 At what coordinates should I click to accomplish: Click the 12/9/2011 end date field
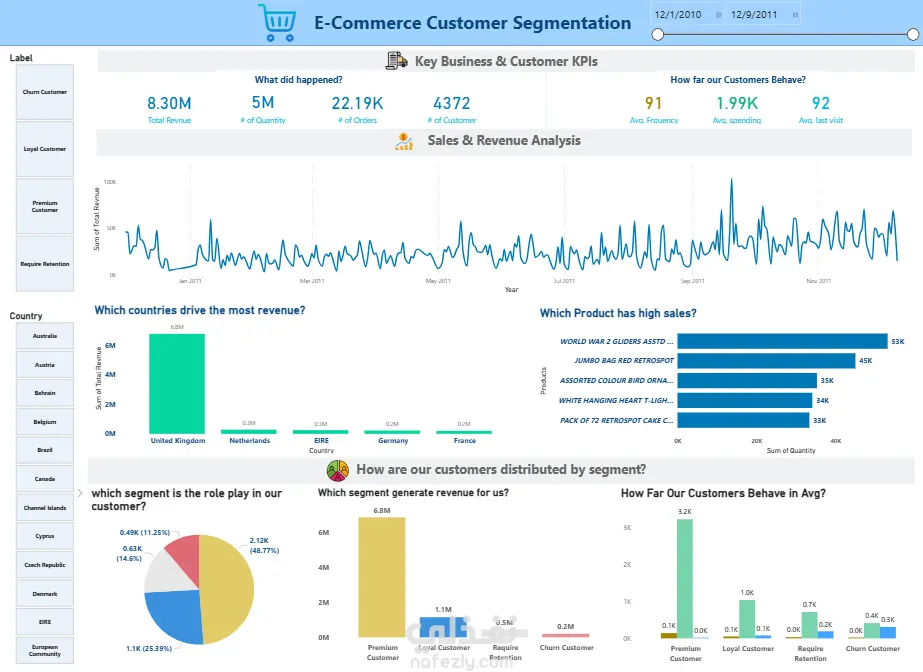(x=754, y=15)
